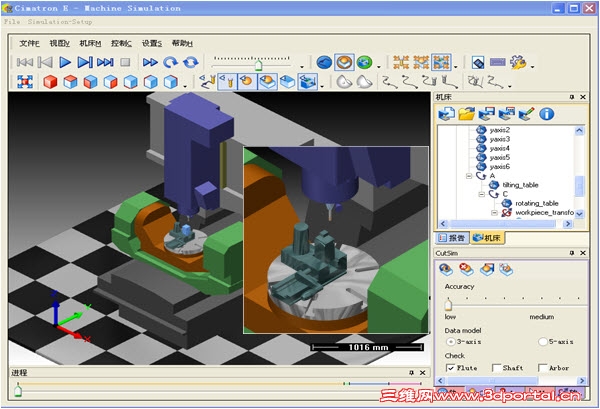Click the toolpath with tool icon
This screenshot has height=409, width=600.
click(x=207, y=82)
